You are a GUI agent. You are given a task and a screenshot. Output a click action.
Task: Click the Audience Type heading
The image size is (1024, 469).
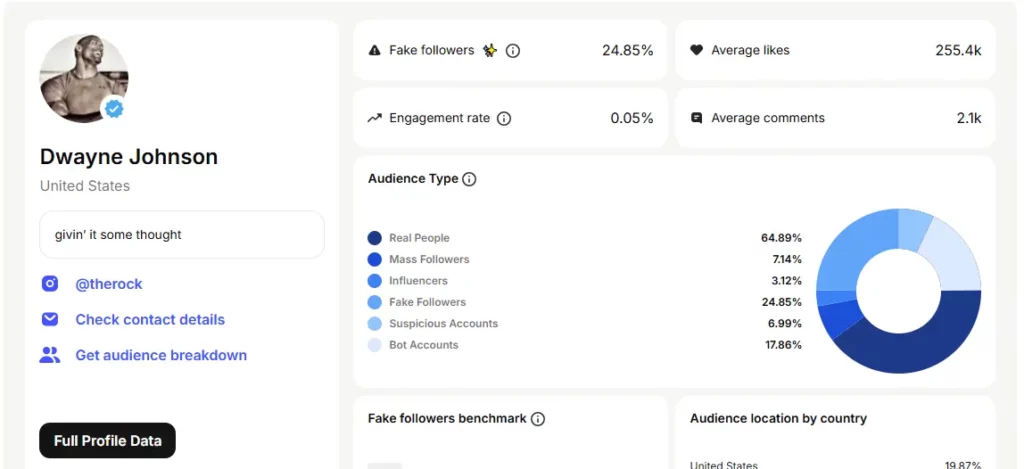point(413,179)
